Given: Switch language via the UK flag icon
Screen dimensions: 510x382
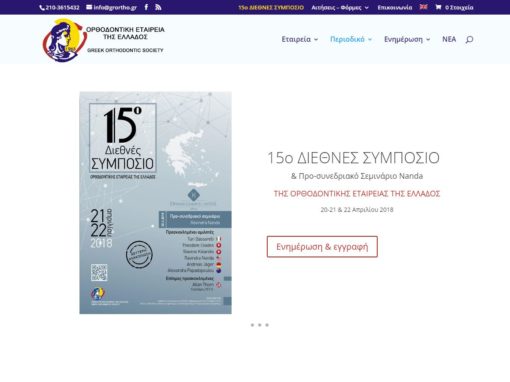Looking at the screenshot, I should (423, 7).
